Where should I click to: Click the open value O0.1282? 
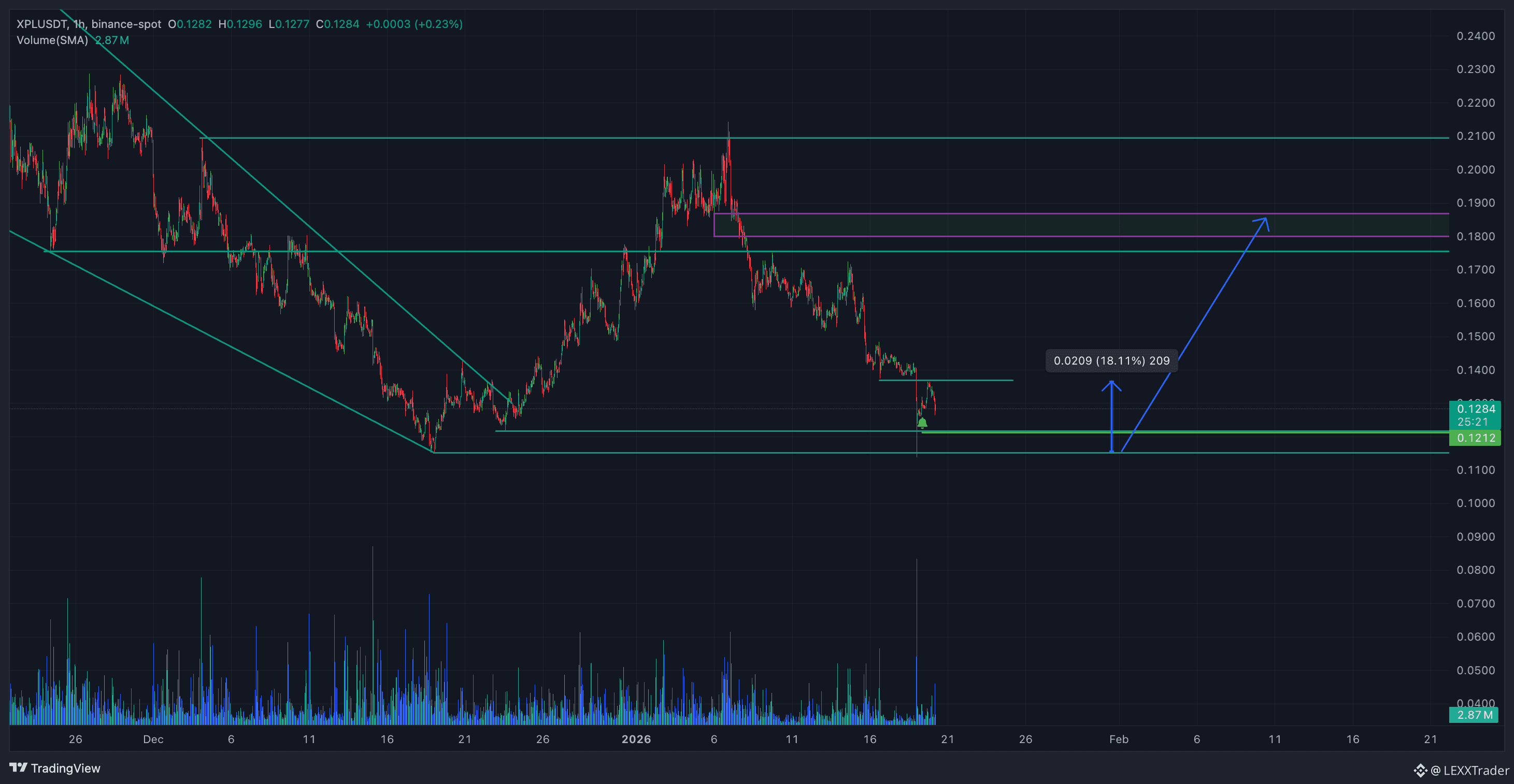pyautogui.click(x=190, y=24)
